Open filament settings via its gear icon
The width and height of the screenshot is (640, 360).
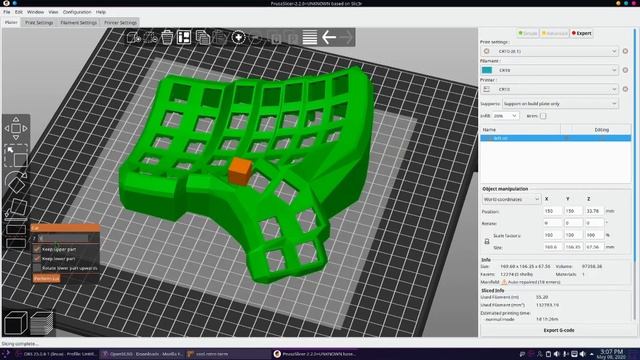625,70
